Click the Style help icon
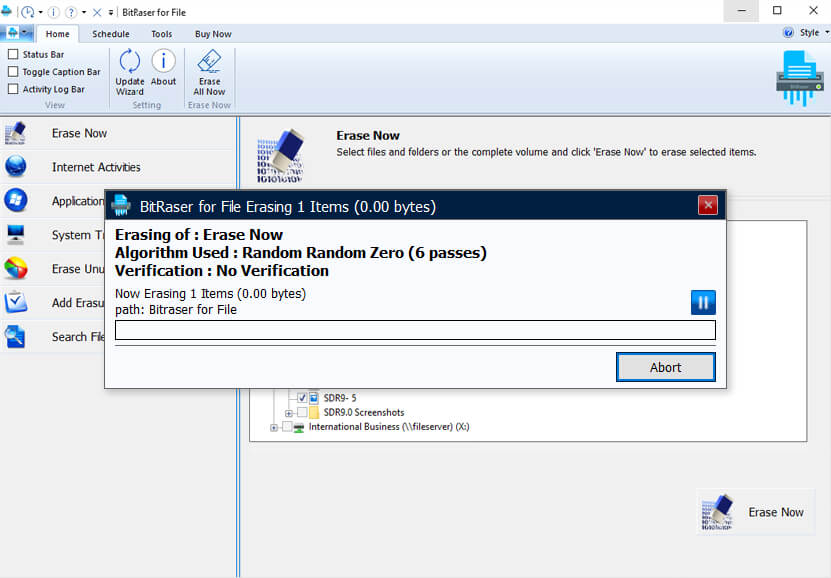Screen dimensions: 831x578 tap(788, 33)
